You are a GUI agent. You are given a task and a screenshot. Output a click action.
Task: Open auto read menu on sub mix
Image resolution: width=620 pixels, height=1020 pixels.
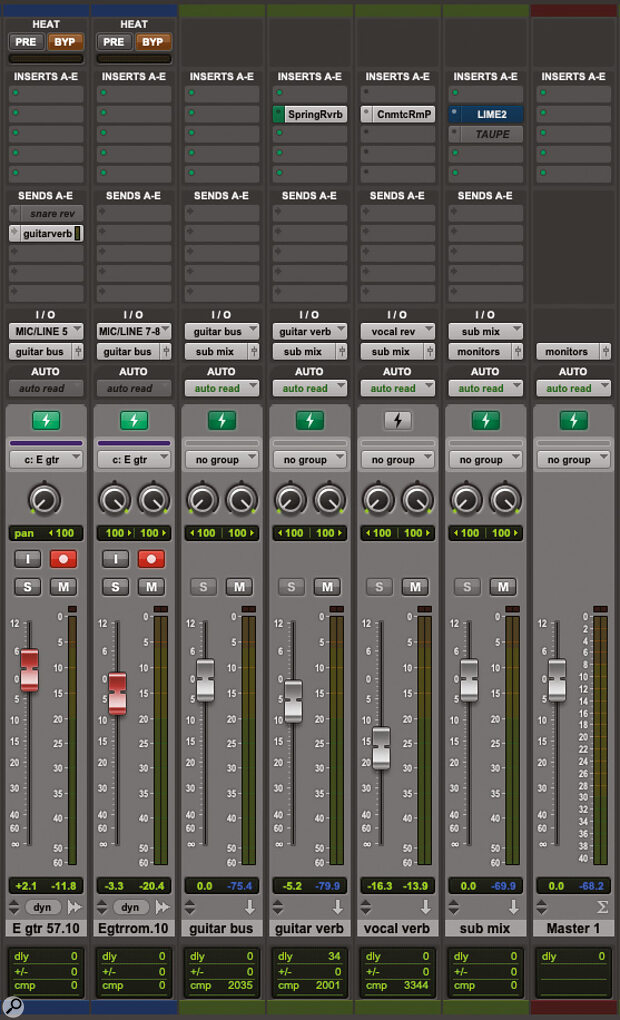pyautogui.click(x=485, y=388)
